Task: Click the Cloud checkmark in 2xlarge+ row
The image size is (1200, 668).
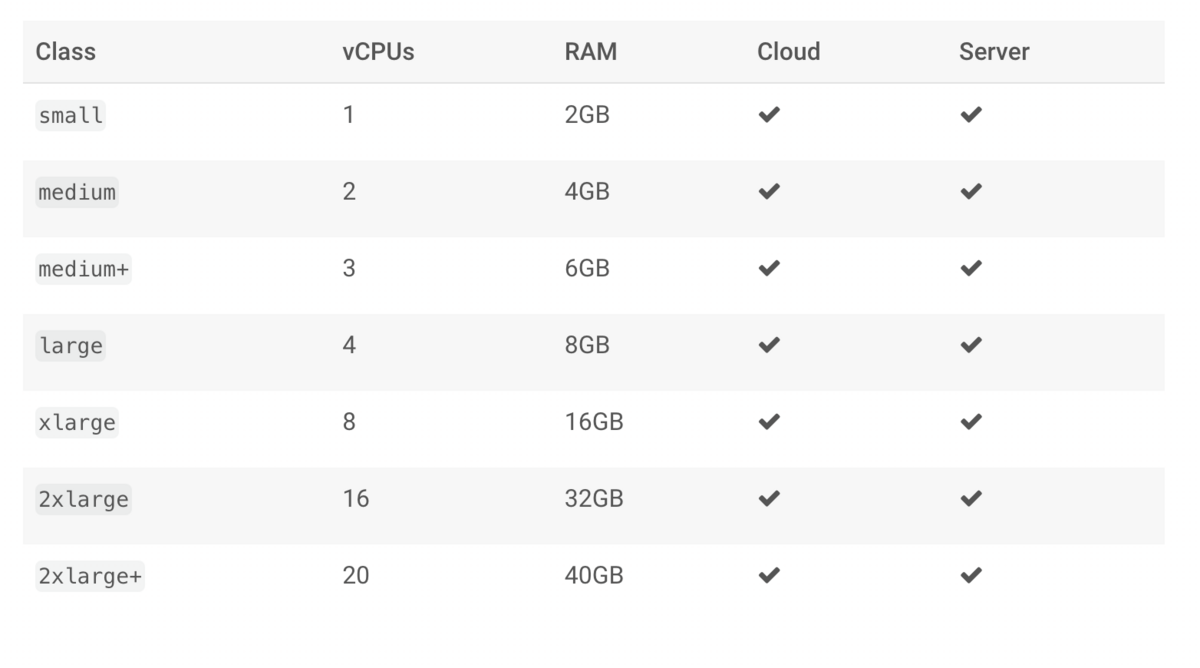Action: 768,576
